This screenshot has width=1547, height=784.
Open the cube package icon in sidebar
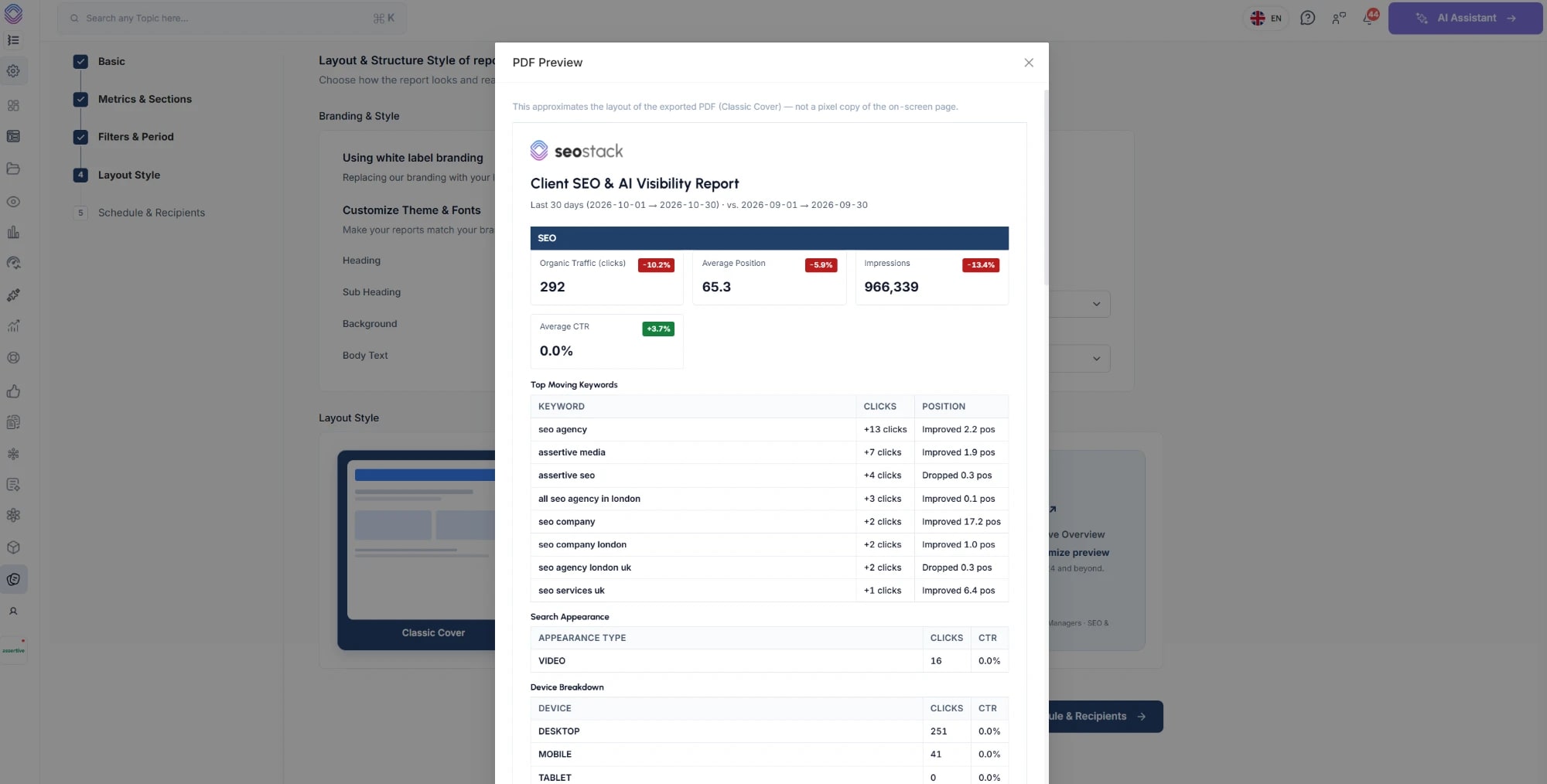[x=13, y=547]
